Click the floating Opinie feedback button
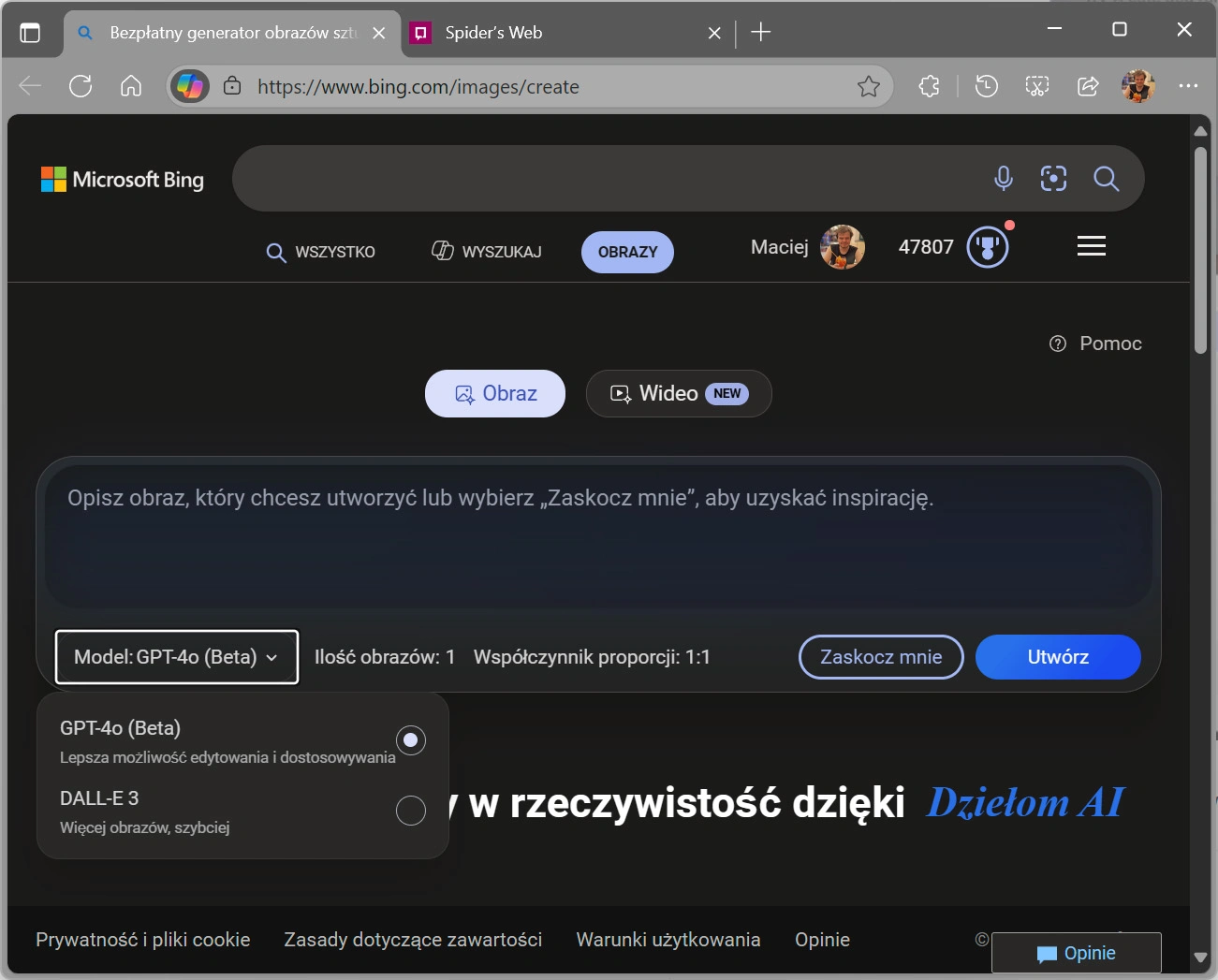Viewport: 1218px width, 980px height. (x=1077, y=953)
